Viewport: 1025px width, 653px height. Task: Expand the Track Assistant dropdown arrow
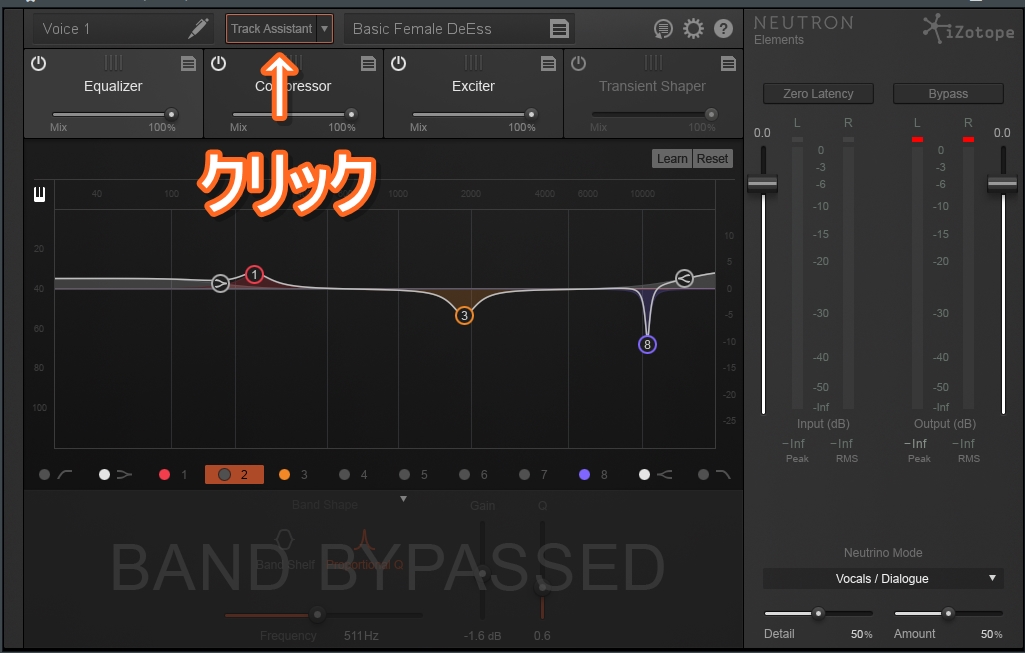click(324, 29)
